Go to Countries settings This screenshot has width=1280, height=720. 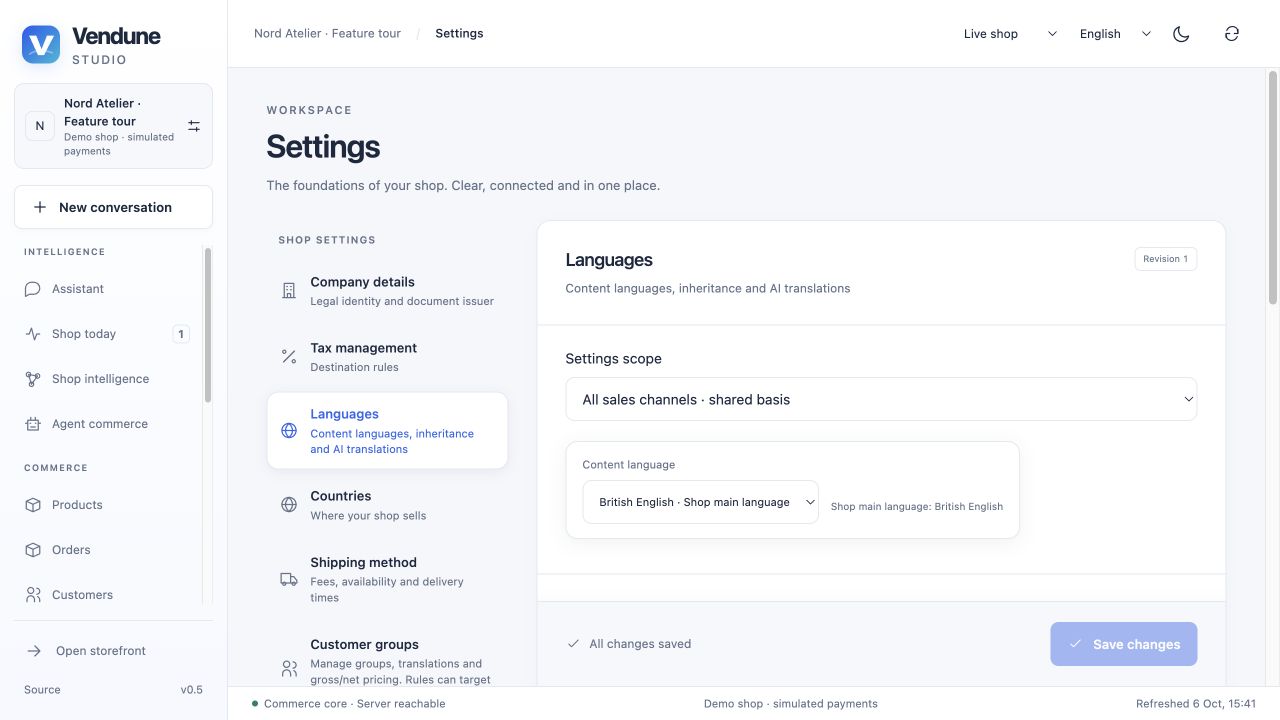click(x=387, y=505)
